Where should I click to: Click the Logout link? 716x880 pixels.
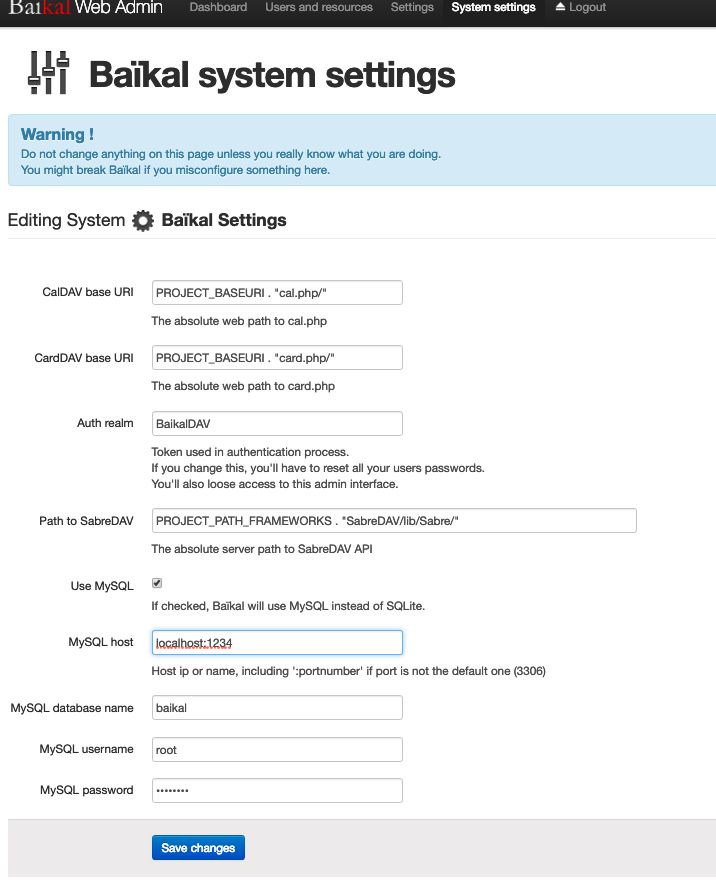click(x=587, y=7)
